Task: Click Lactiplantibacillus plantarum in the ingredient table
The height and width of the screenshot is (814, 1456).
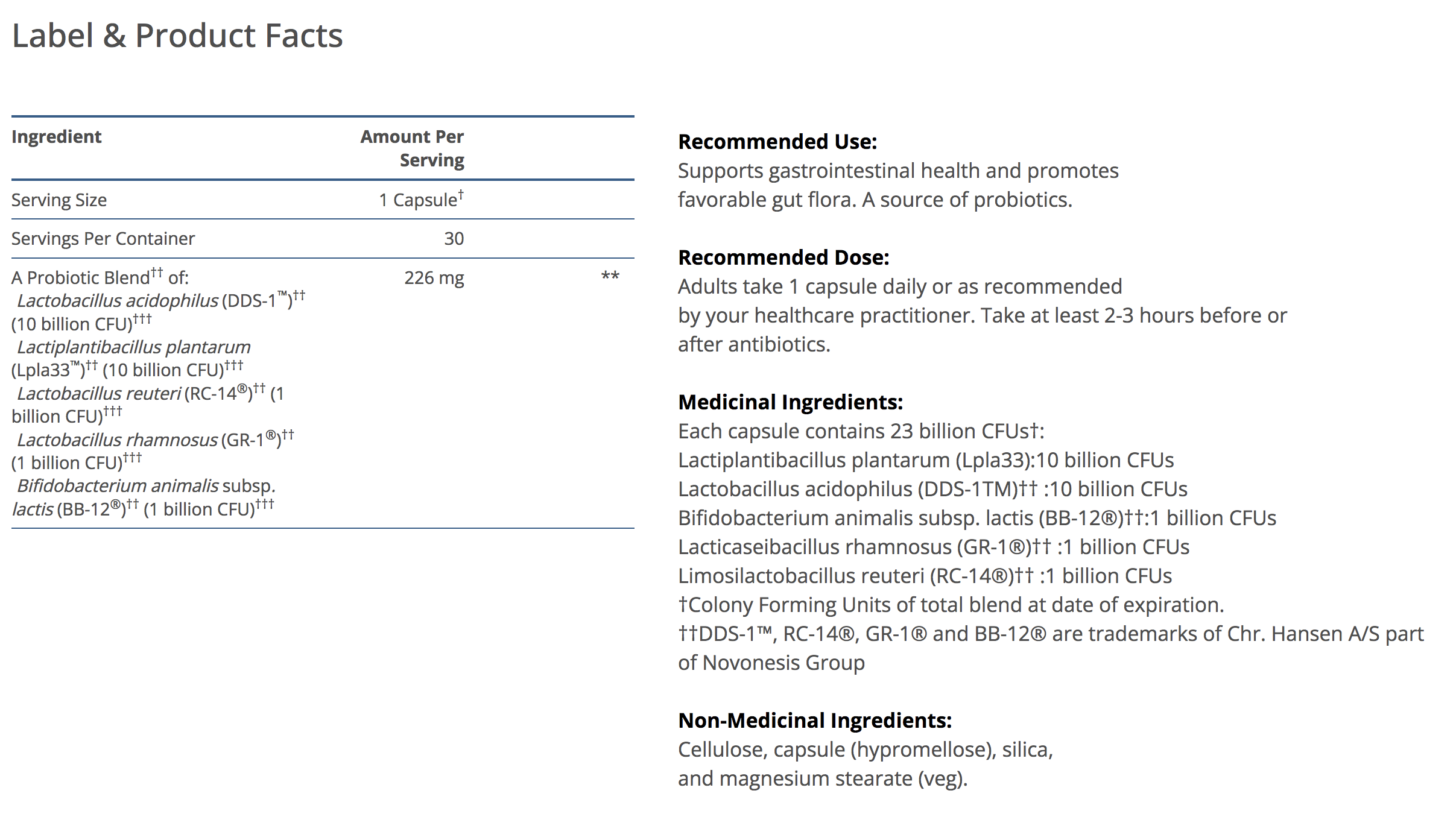Action: click(x=133, y=347)
